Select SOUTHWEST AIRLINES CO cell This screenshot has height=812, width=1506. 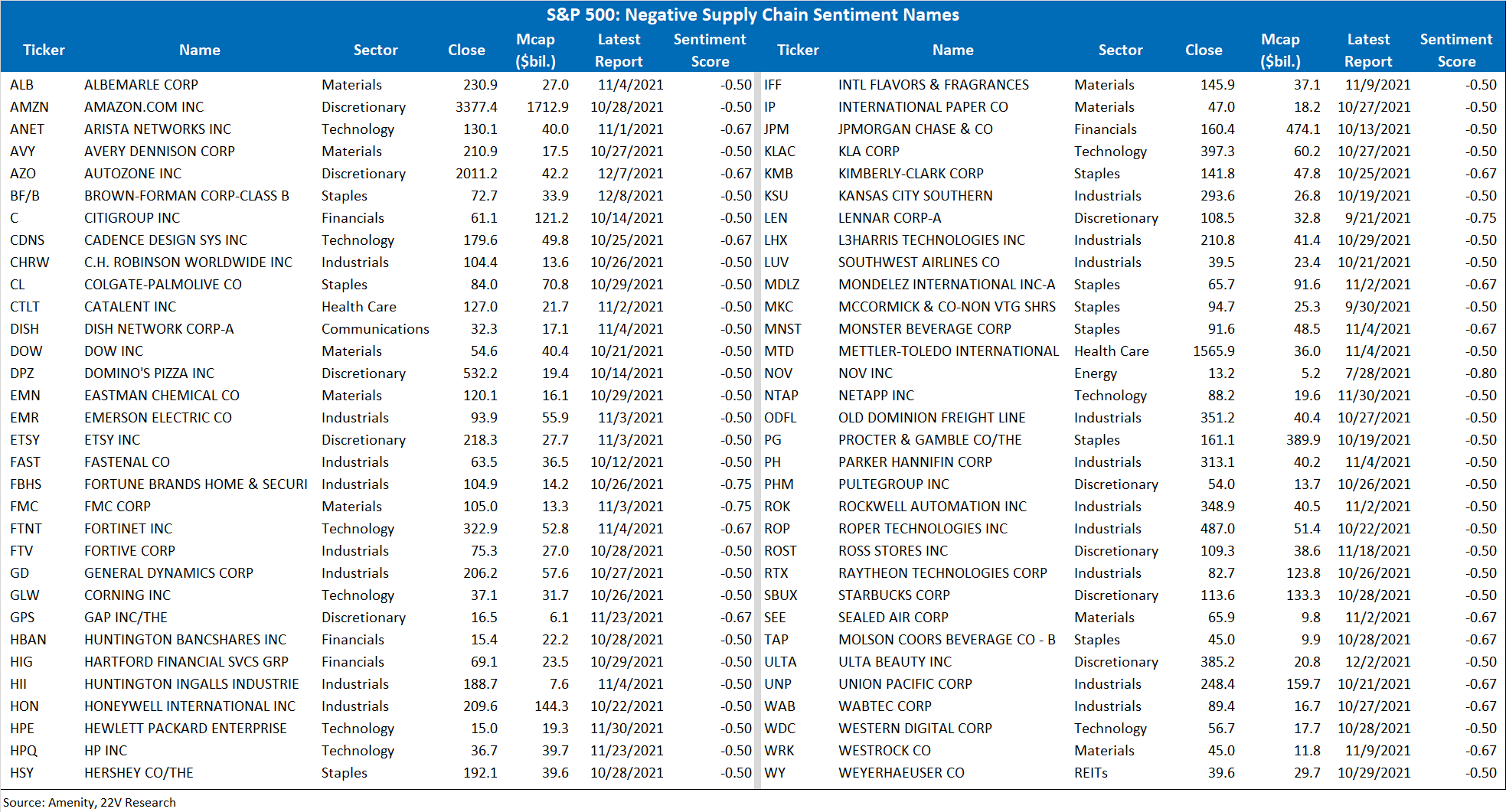tap(919, 263)
